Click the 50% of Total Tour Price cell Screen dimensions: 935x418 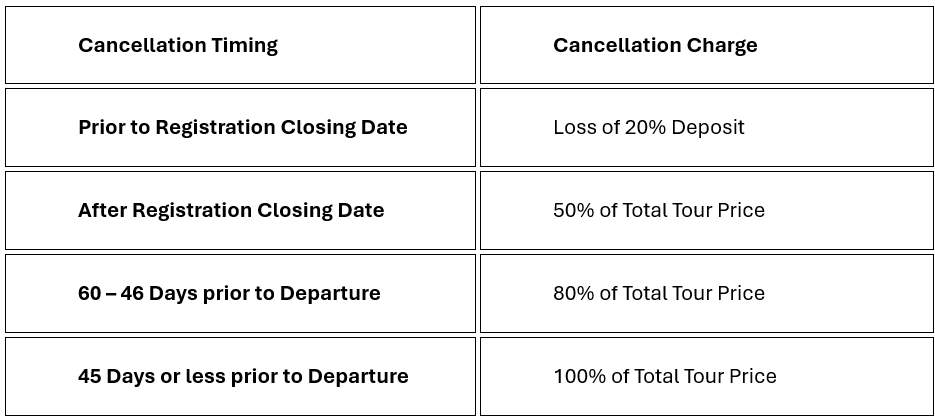[x=706, y=210]
